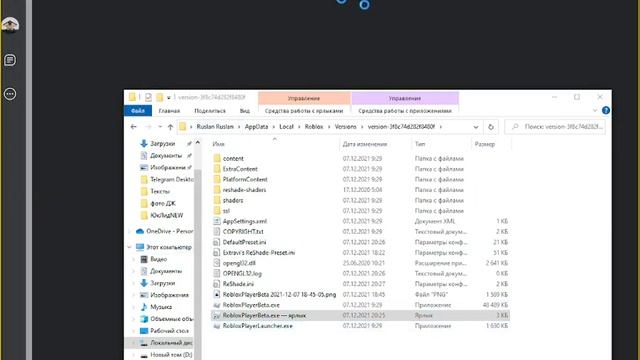Viewport: 640px width, 360px height.
Task: Expand address bar history dropdown
Action: coord(476,127)
